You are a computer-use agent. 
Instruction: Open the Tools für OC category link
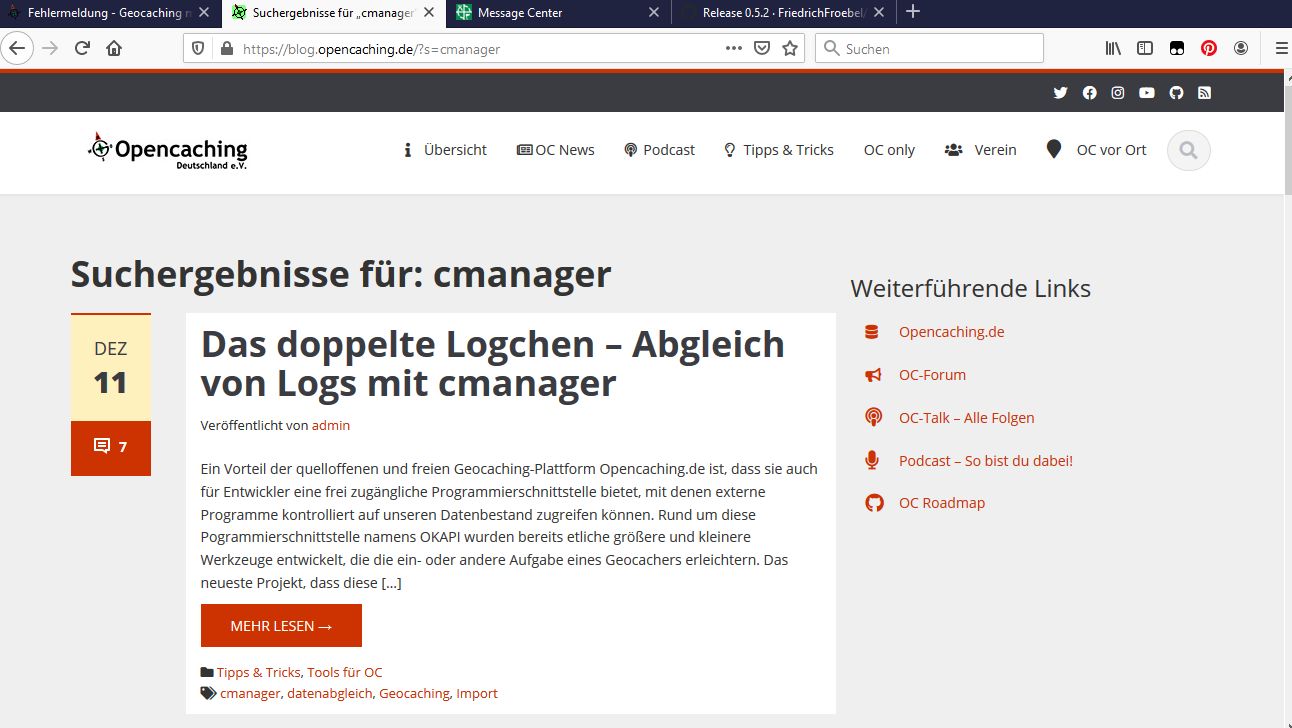[345, 672]
